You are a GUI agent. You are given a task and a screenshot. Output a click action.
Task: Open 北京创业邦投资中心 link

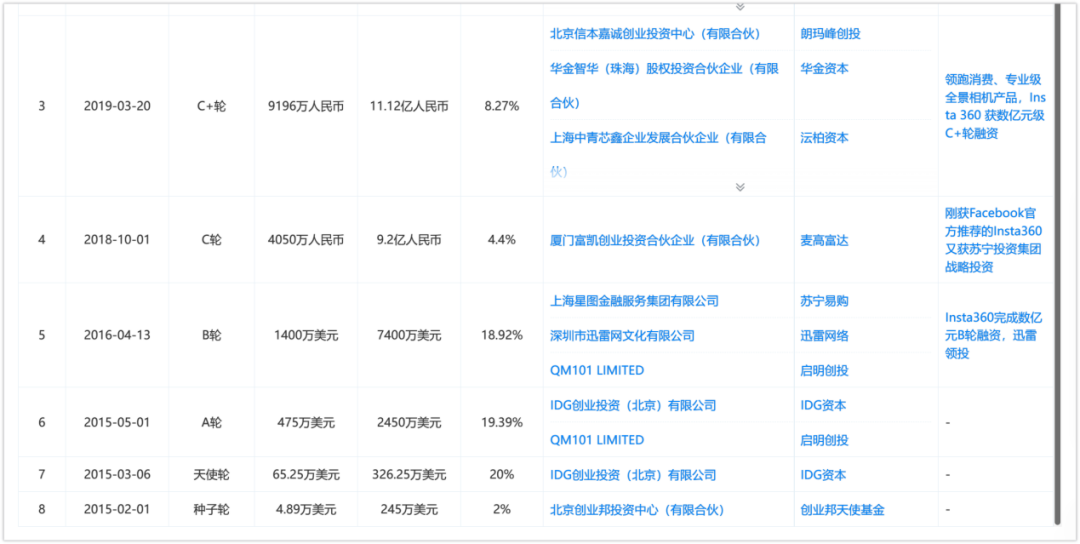click(x=637, y=510)
